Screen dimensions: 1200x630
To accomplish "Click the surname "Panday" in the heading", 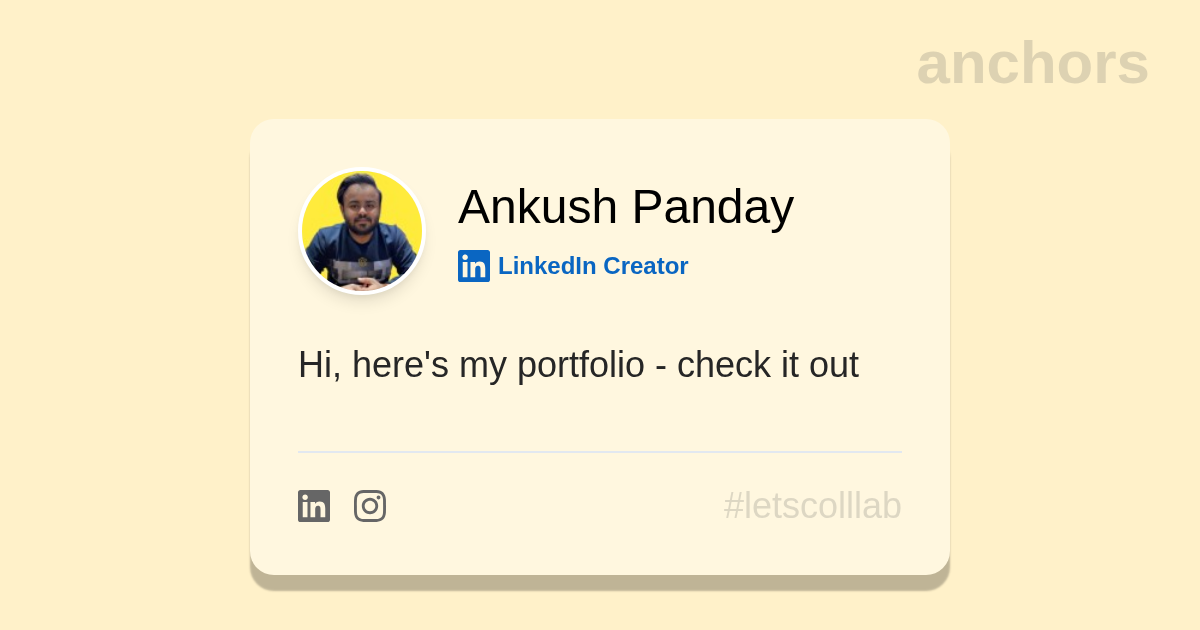I will point(712,207).
